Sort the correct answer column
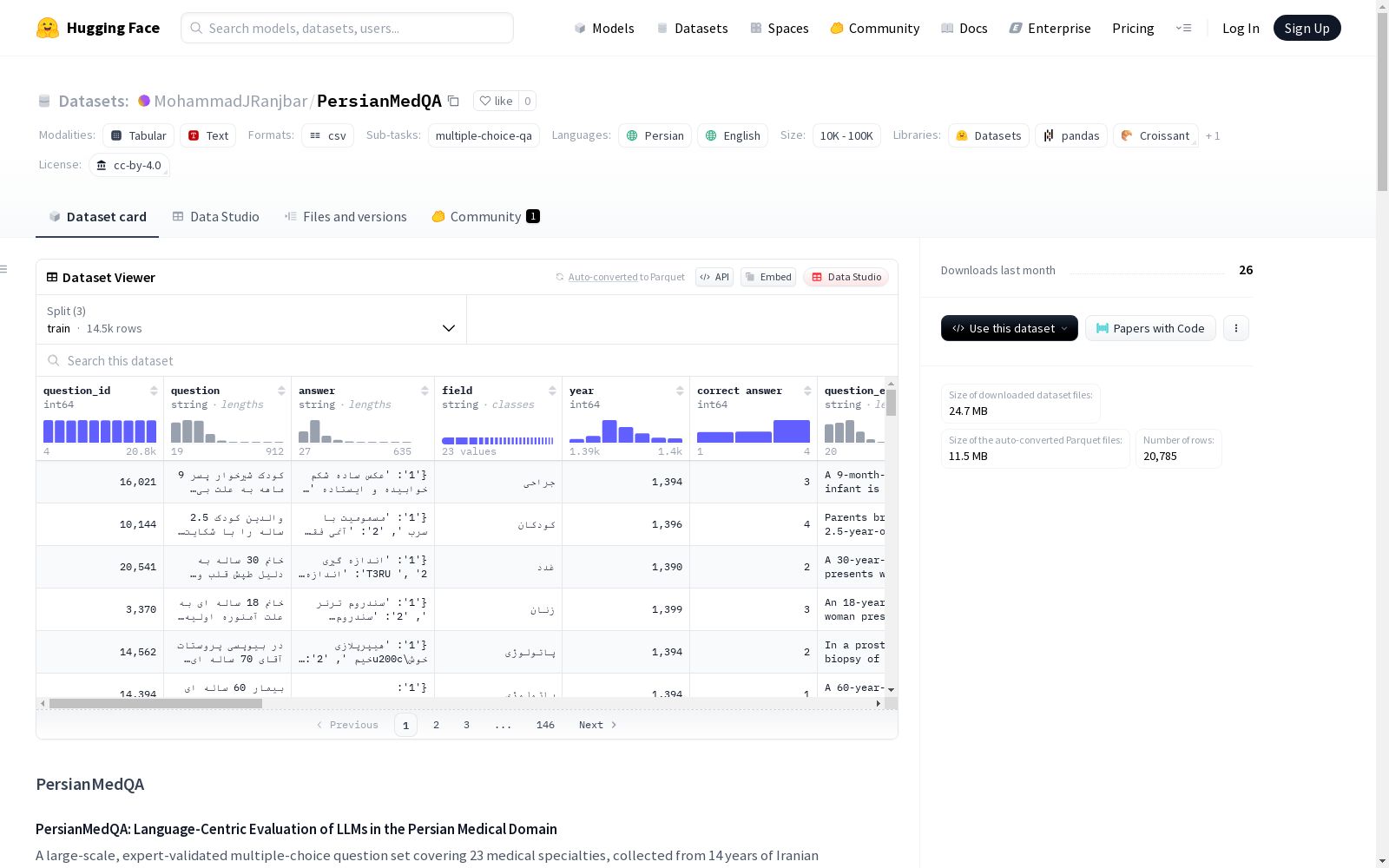The image size is (1389, 868). [807, 391]
